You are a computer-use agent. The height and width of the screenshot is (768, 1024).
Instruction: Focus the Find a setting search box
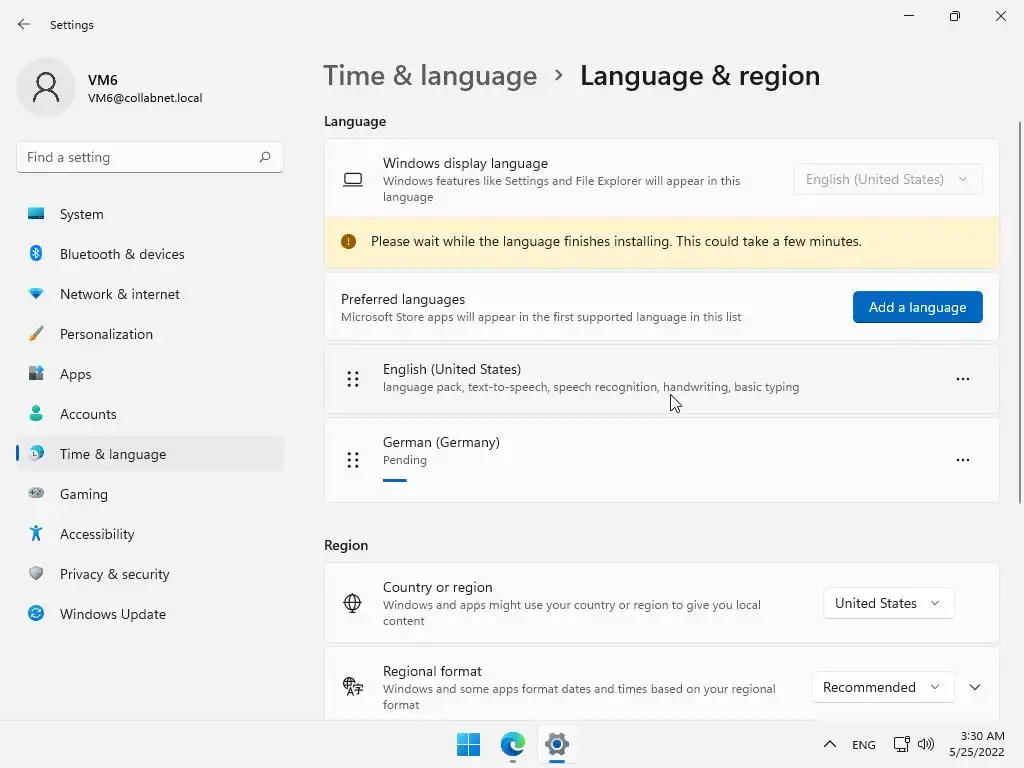click(150, 157)
